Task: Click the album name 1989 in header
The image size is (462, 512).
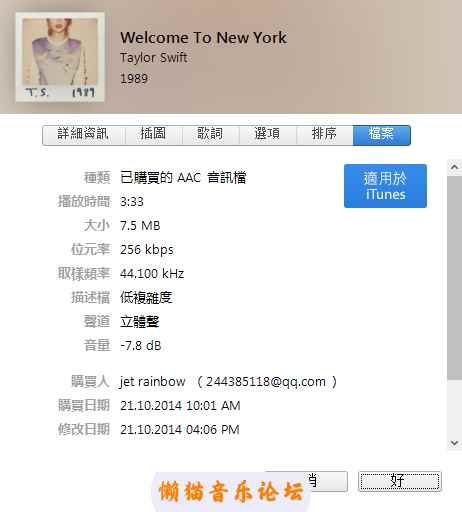Action: (x=134, y=79)
